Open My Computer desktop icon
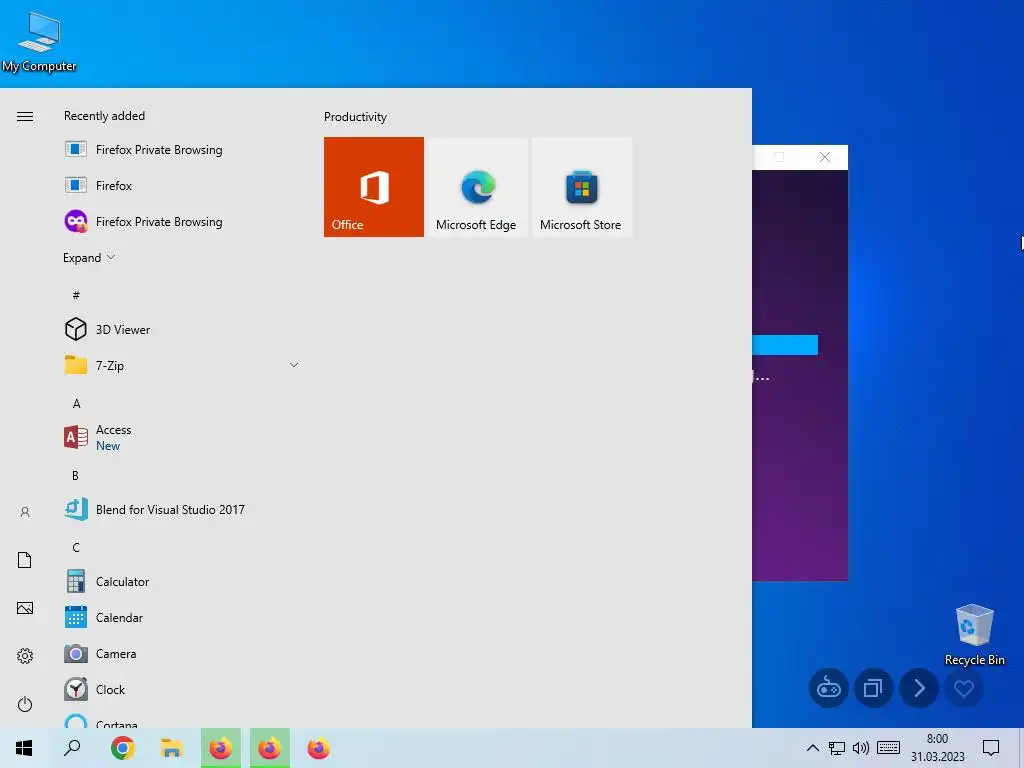Image resolution: width=1024 pixels, height=768 pixels. [x=39, y=41]
